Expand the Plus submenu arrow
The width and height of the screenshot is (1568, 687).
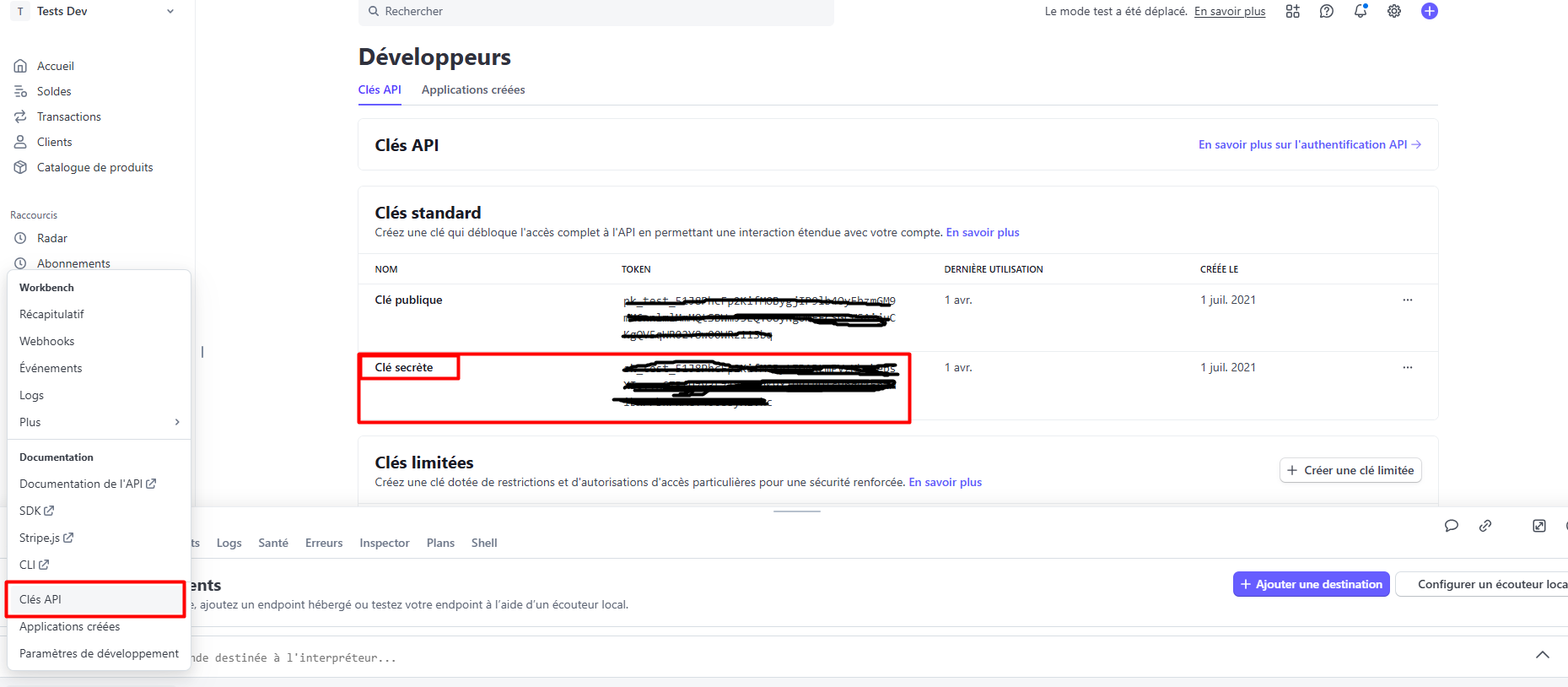pyautogui.click(x=177, y=422)
